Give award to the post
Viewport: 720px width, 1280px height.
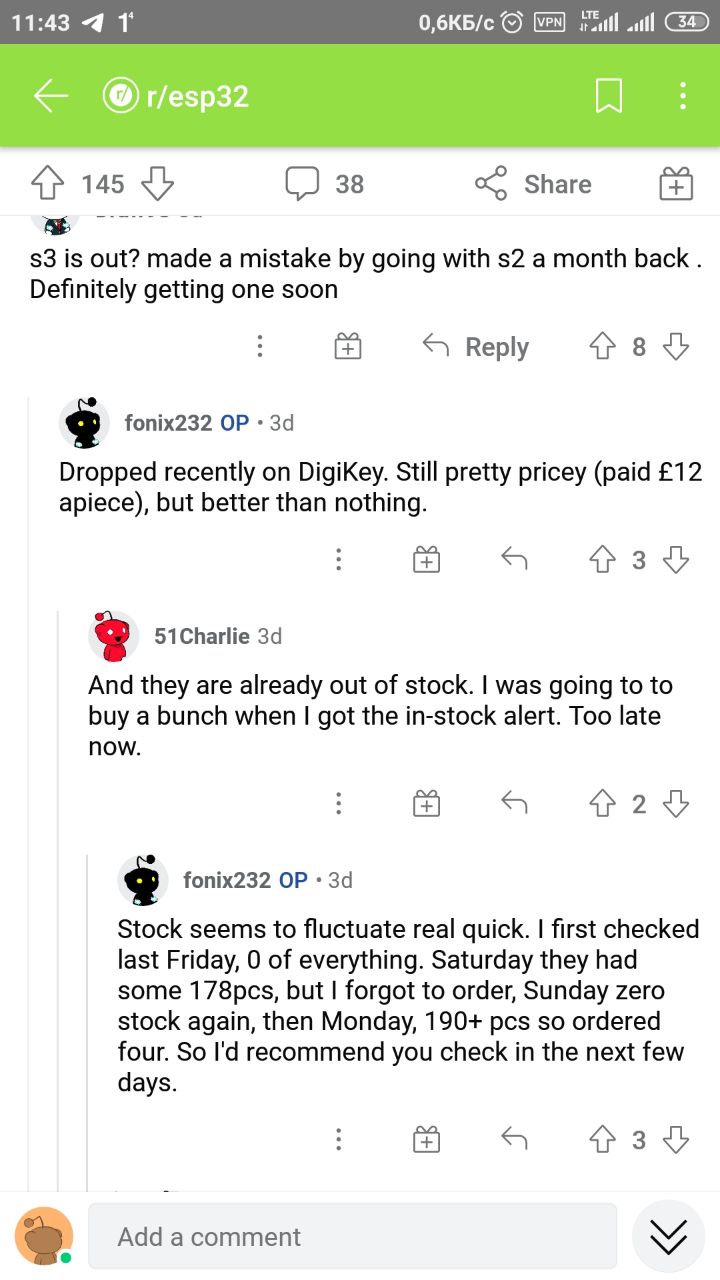(x=676, y=184)
